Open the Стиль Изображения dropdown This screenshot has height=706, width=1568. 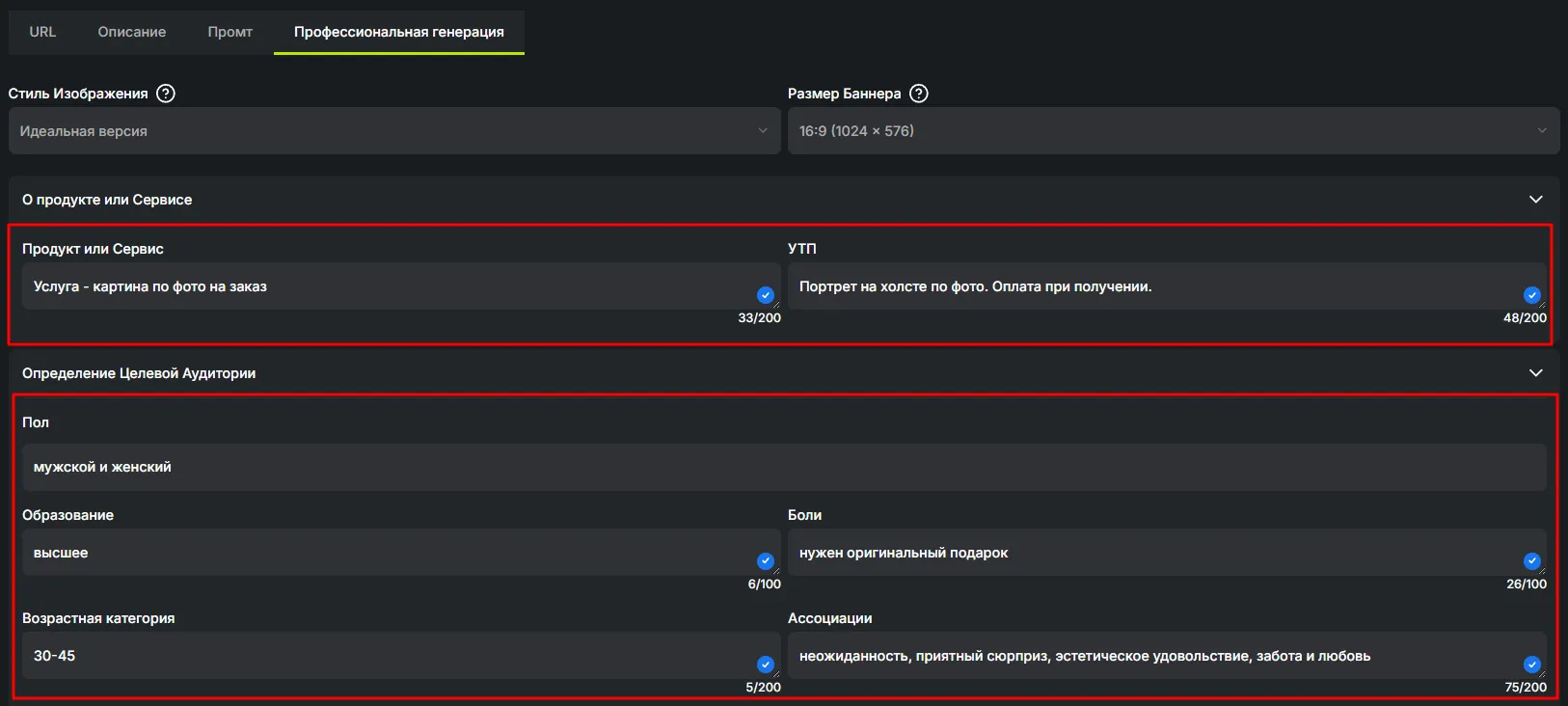click(394, 131)
